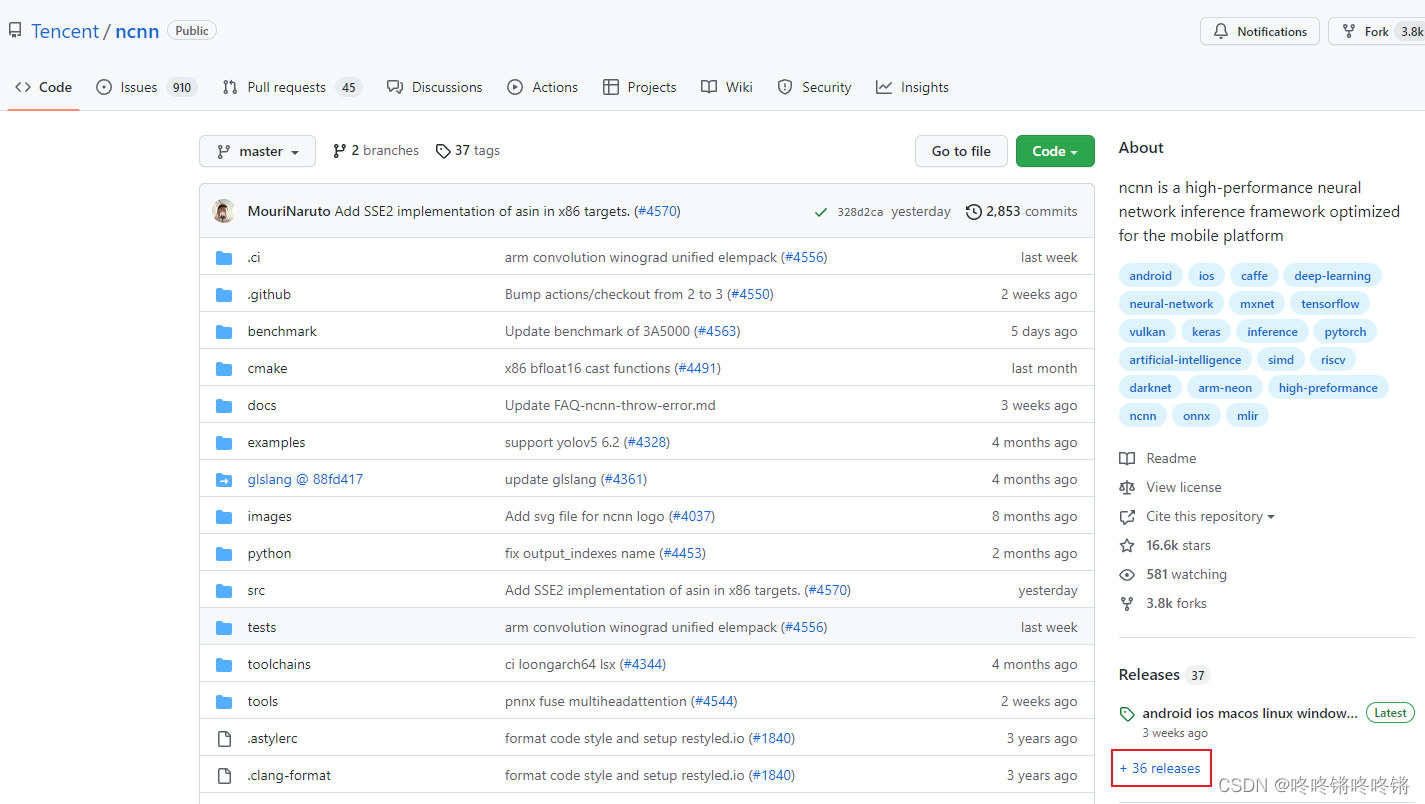Select the artificial-intelligence topic tag
The width and height of the screenshot is (1425, 804).
(1185, 360)
